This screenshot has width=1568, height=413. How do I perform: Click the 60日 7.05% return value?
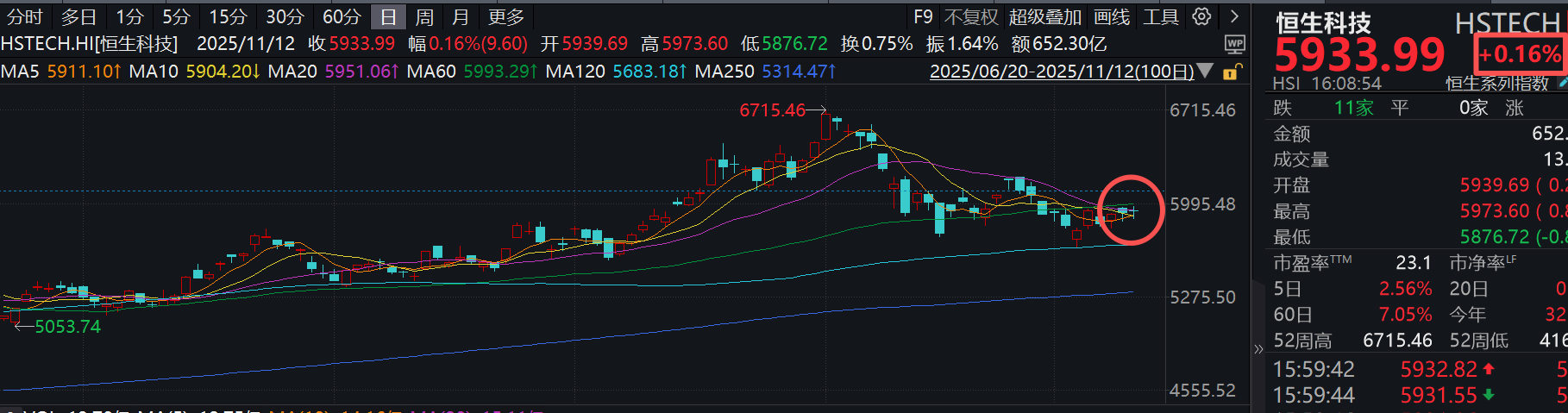(x=1406, y=315)
